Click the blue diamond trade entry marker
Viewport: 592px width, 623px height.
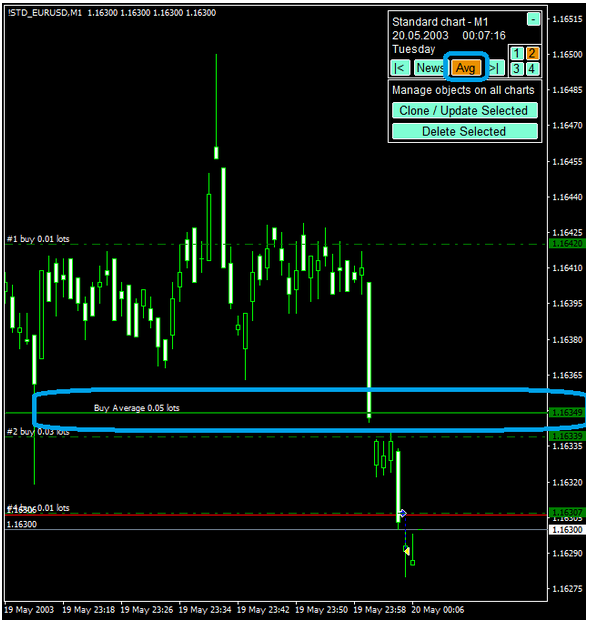[403, 513]
